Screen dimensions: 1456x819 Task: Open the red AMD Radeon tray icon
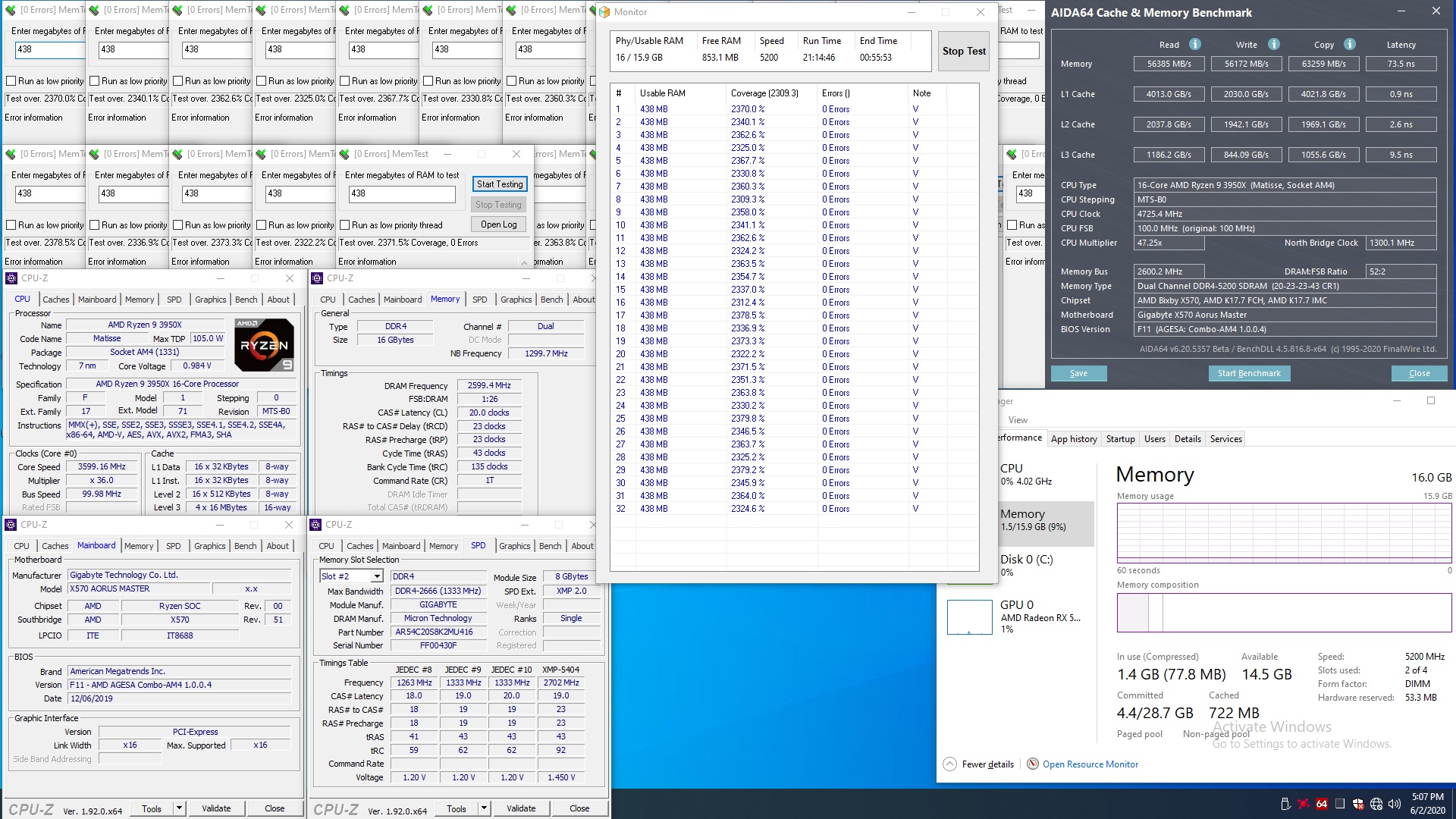coord(1304,804)
